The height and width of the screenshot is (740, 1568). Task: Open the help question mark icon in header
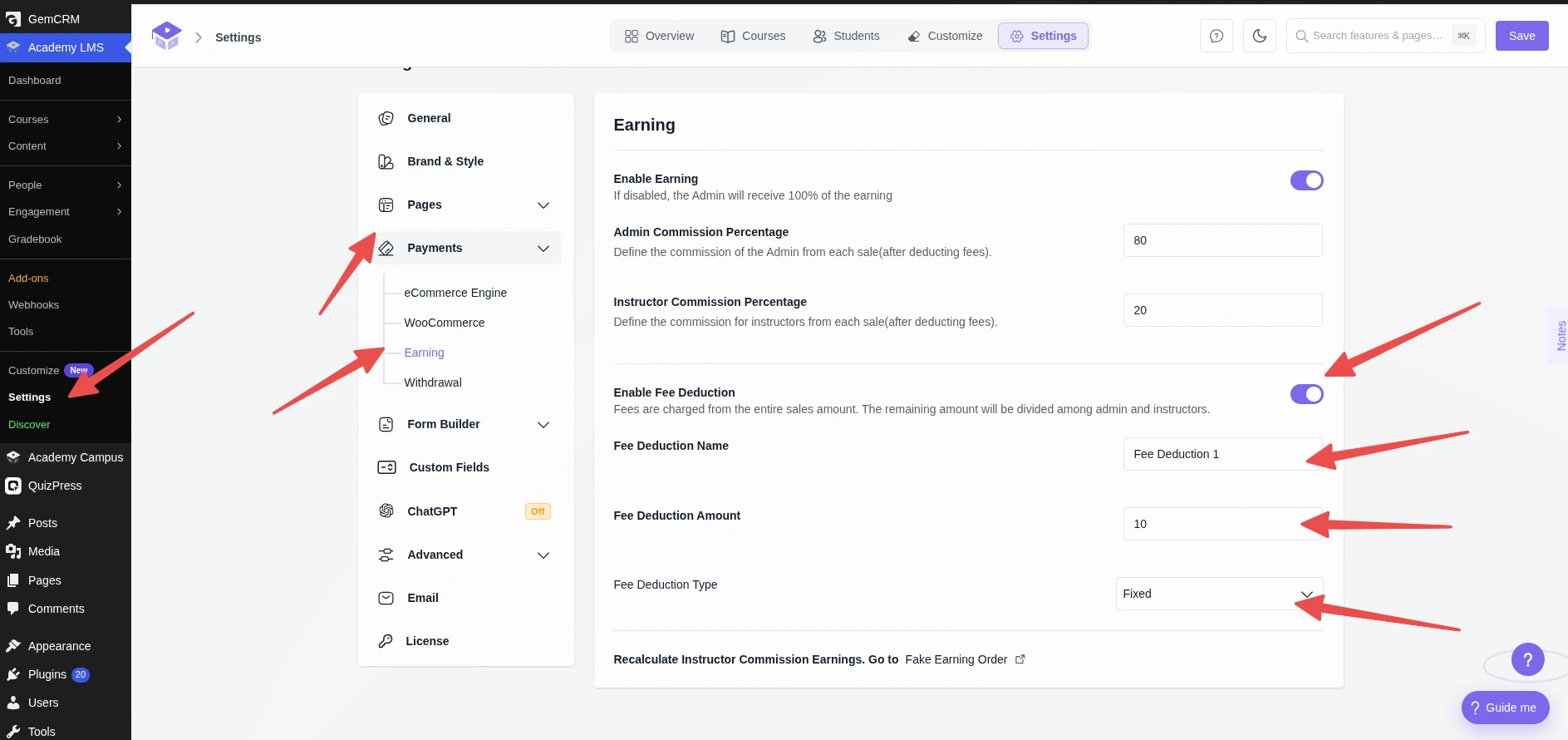tap(1217, 36)
